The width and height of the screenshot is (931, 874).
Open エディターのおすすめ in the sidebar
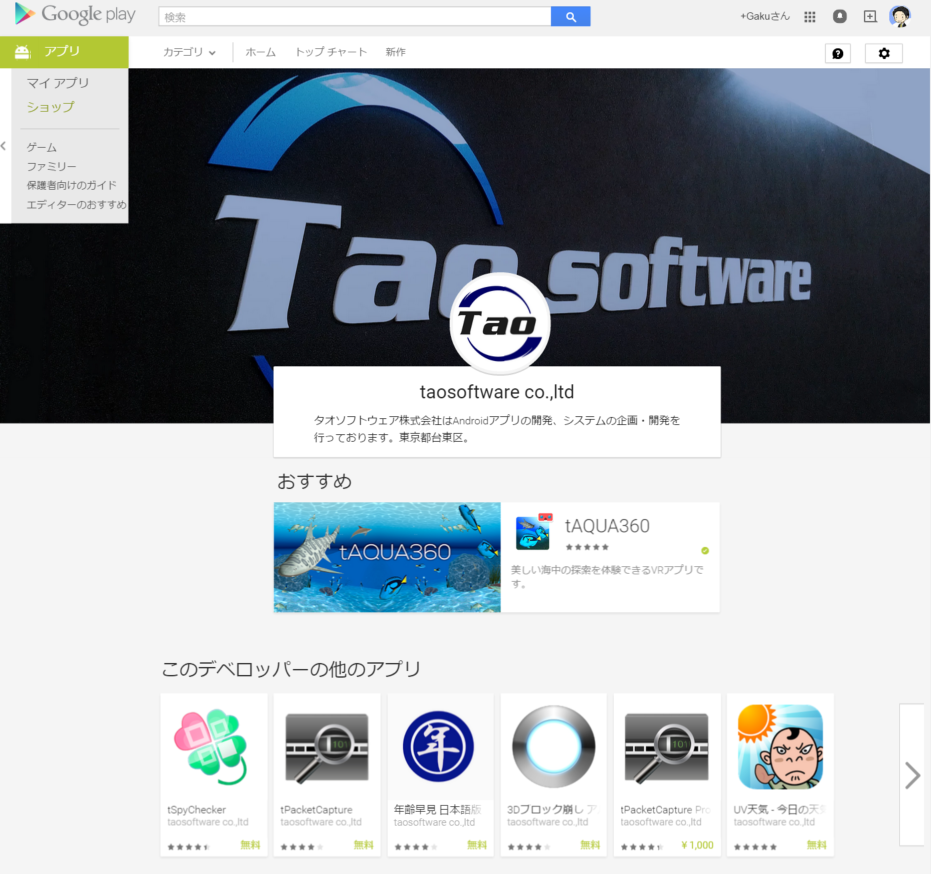pyautogui.click(x=76, y=205)
